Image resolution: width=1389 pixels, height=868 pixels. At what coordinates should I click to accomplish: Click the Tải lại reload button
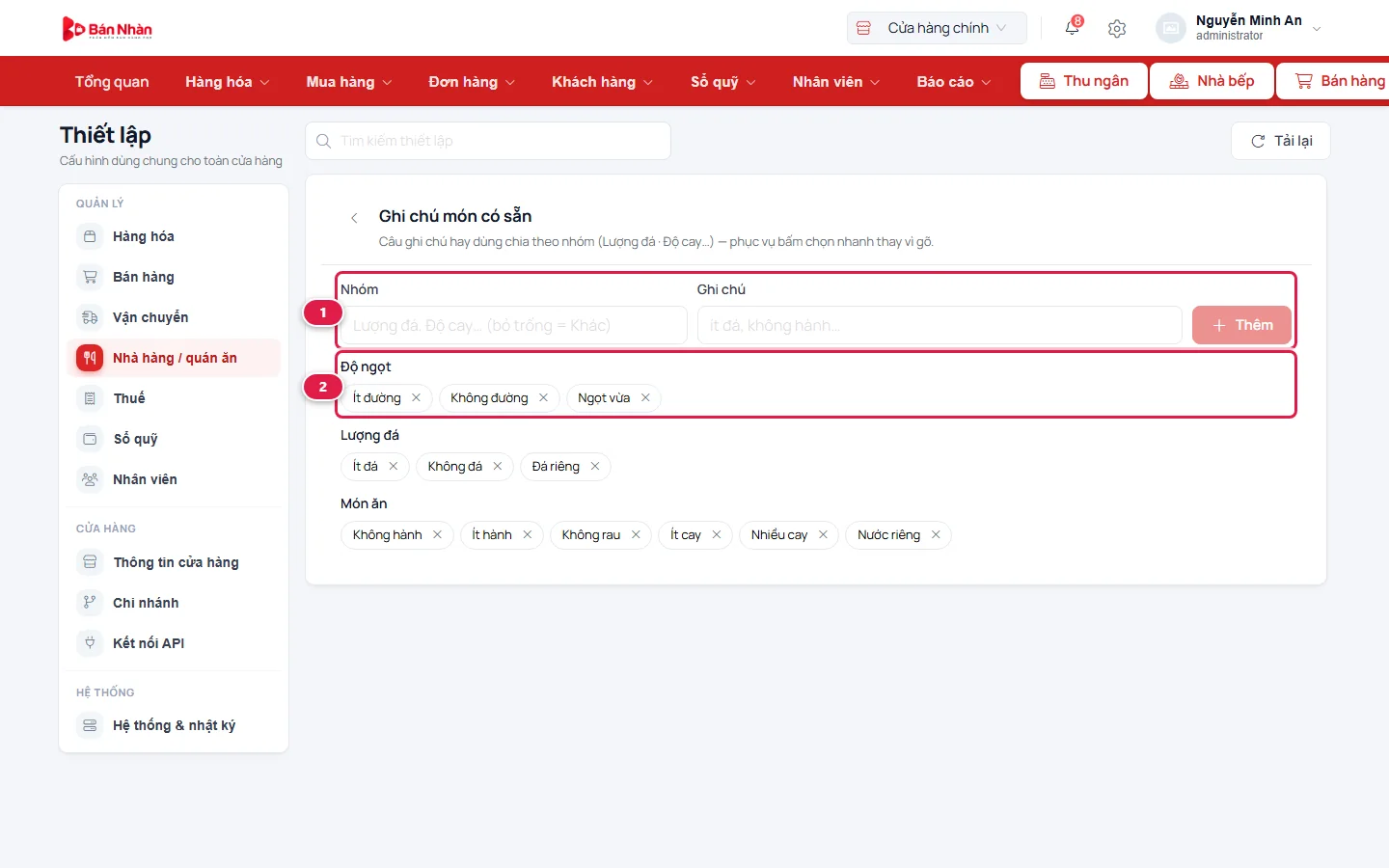point(1281,141)
